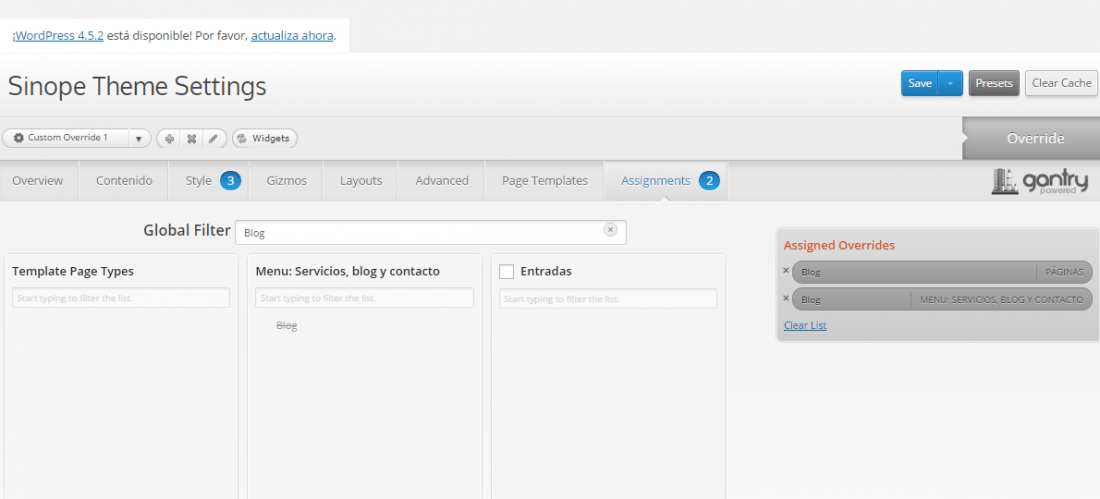Click the Save button
Viewport: 1100px width, 499px height.
point(920,83)
